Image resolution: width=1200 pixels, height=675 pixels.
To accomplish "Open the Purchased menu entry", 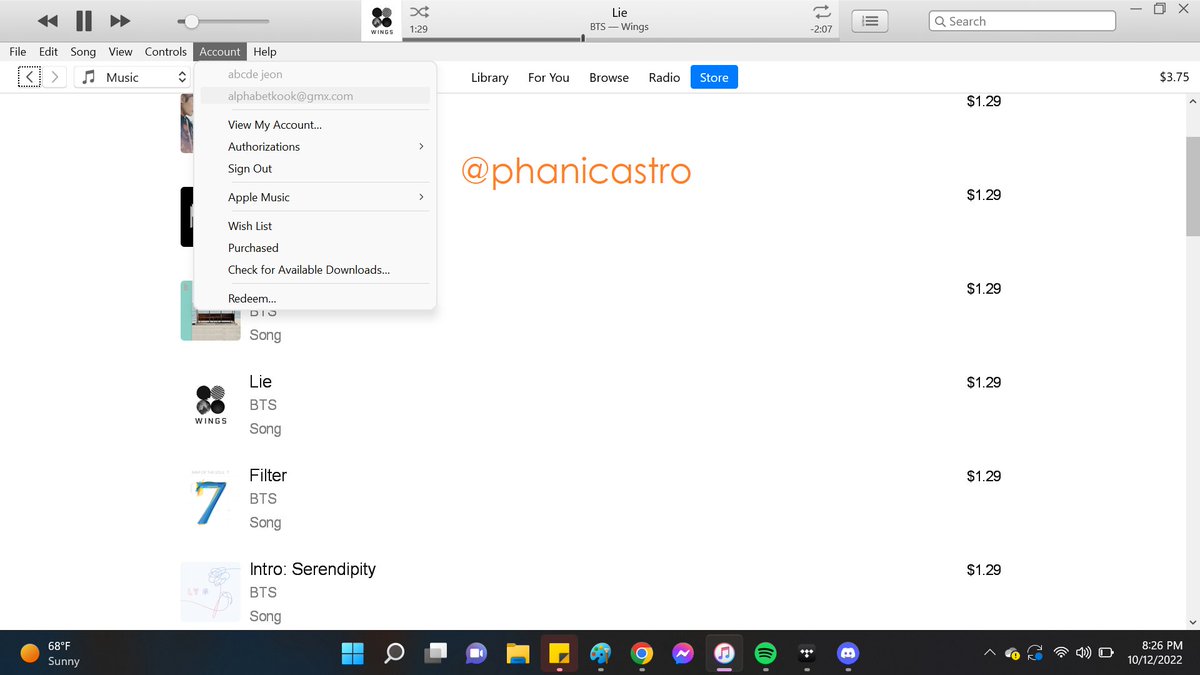I will pos(315,248).
